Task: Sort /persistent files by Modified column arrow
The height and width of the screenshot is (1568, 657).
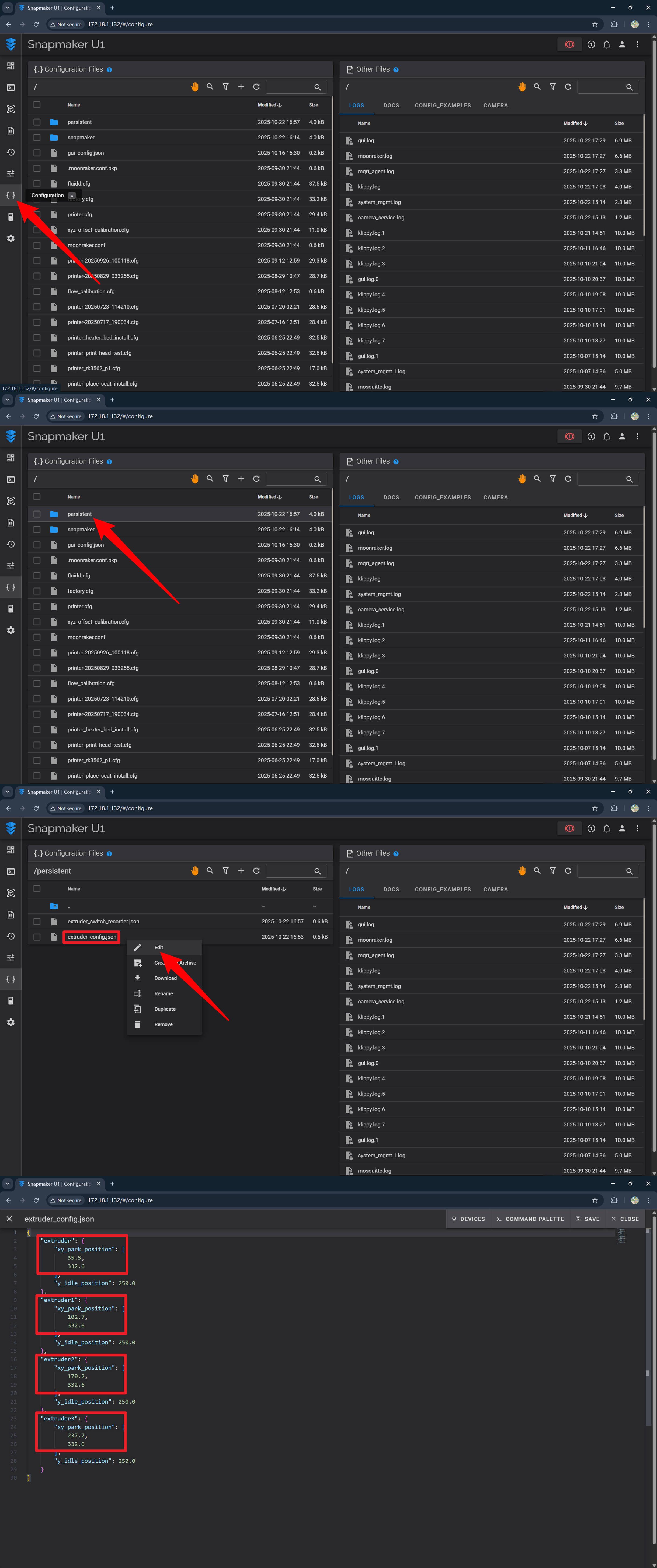Action: (x=283, y=889)
